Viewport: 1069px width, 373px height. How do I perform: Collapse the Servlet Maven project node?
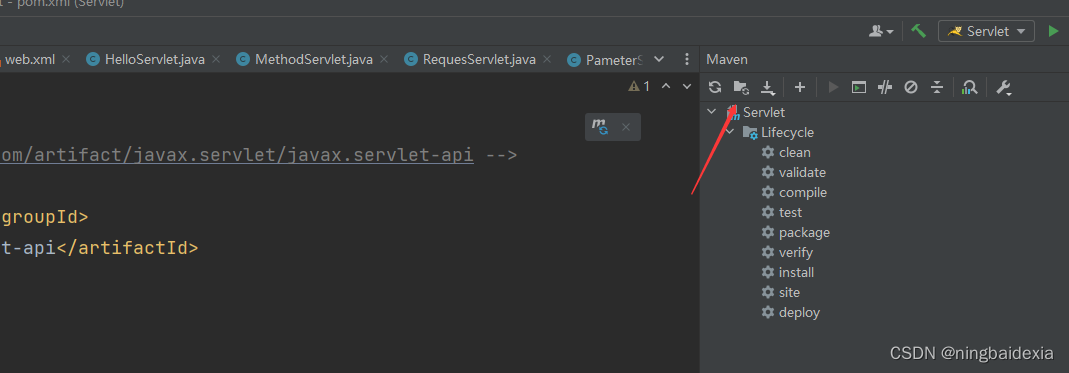pyautogui.click(x=712, y=112)
